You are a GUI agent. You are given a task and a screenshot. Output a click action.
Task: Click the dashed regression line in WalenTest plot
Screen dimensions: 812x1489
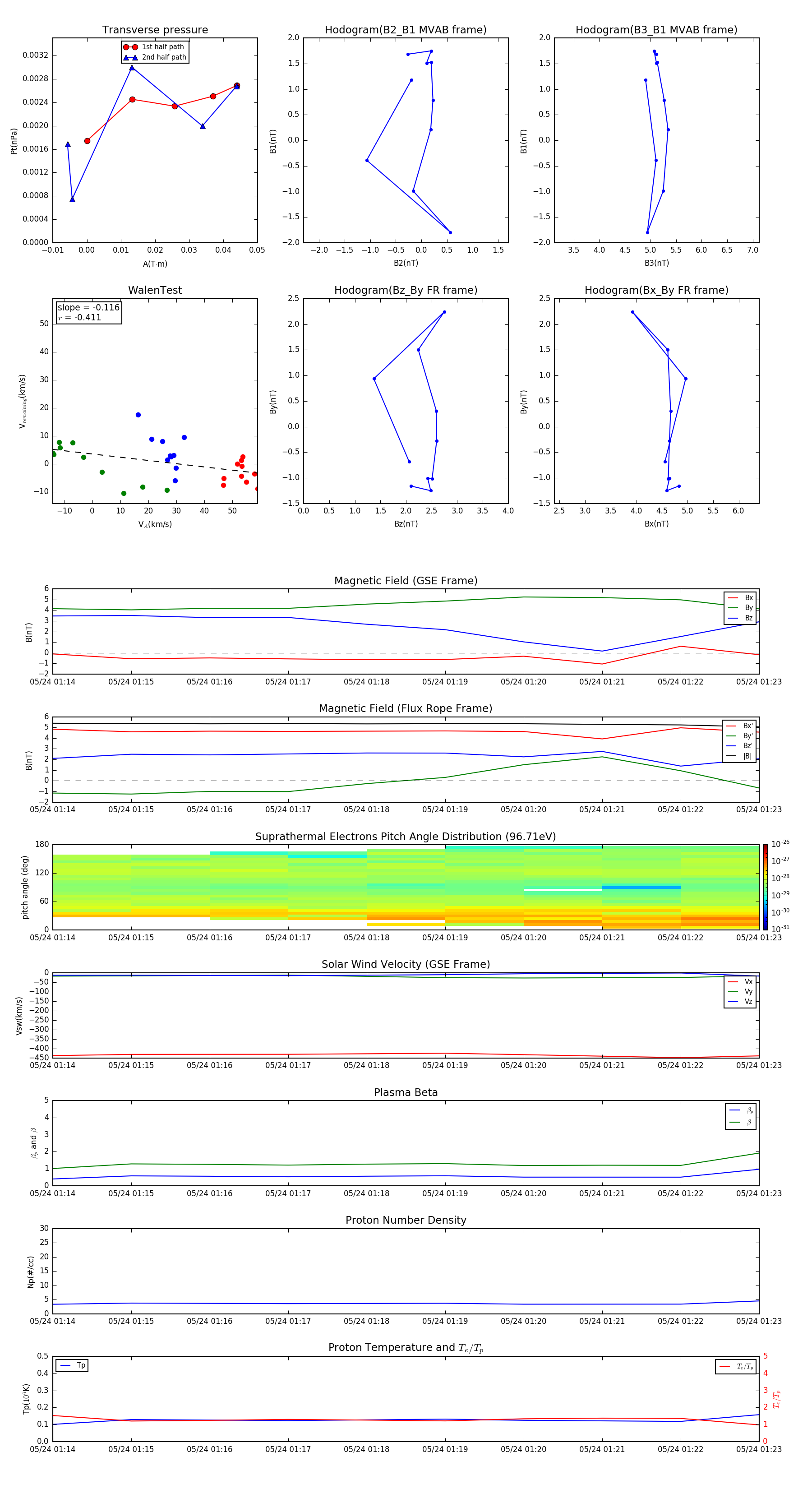(155, 461)
